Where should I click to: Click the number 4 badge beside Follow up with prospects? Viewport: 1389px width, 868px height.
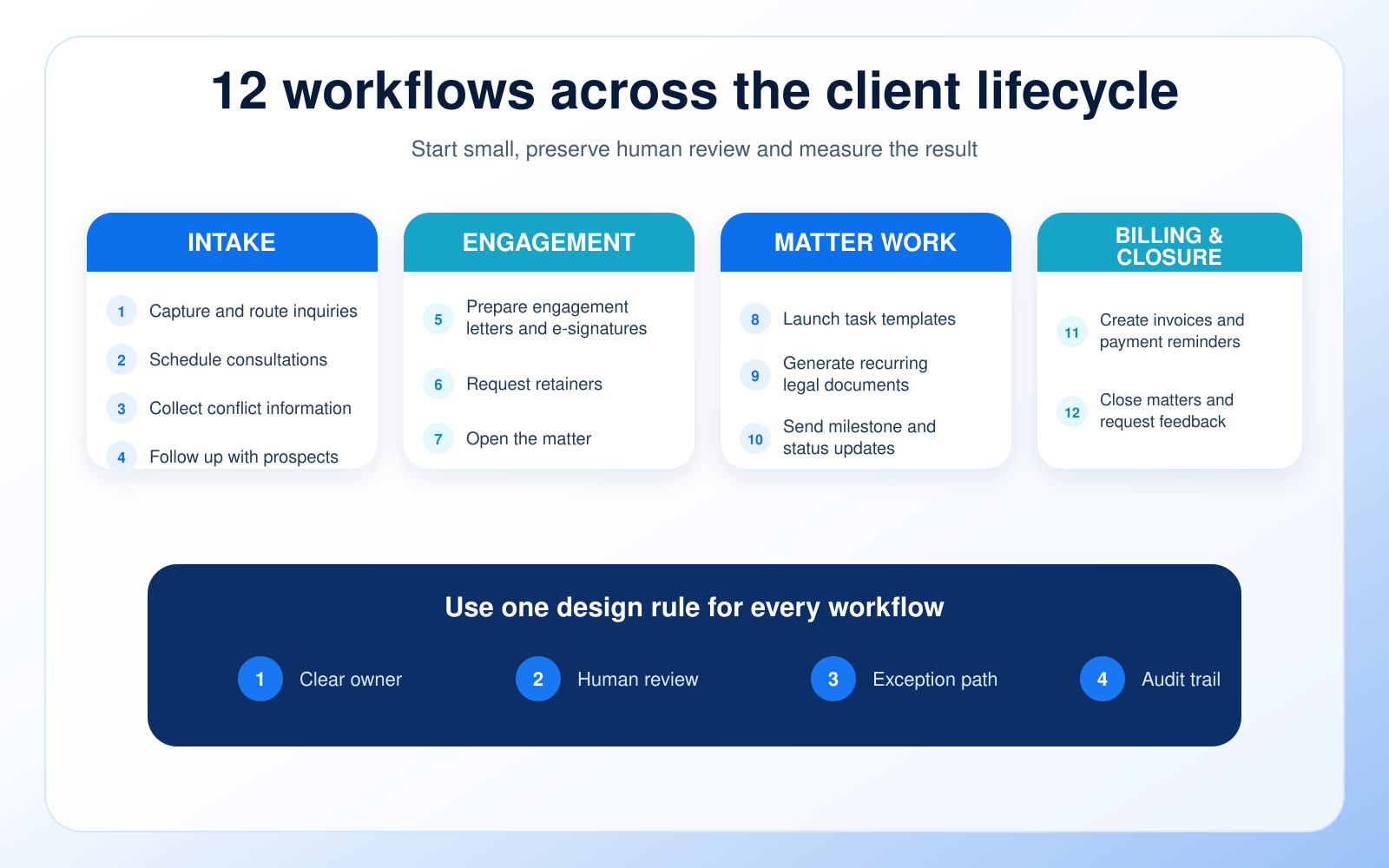[x=122, y=456]
